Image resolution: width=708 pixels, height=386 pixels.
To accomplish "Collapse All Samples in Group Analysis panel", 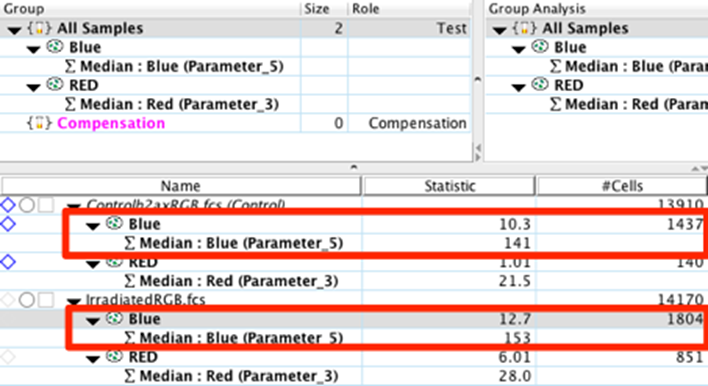I will click(x=499, y=30).
